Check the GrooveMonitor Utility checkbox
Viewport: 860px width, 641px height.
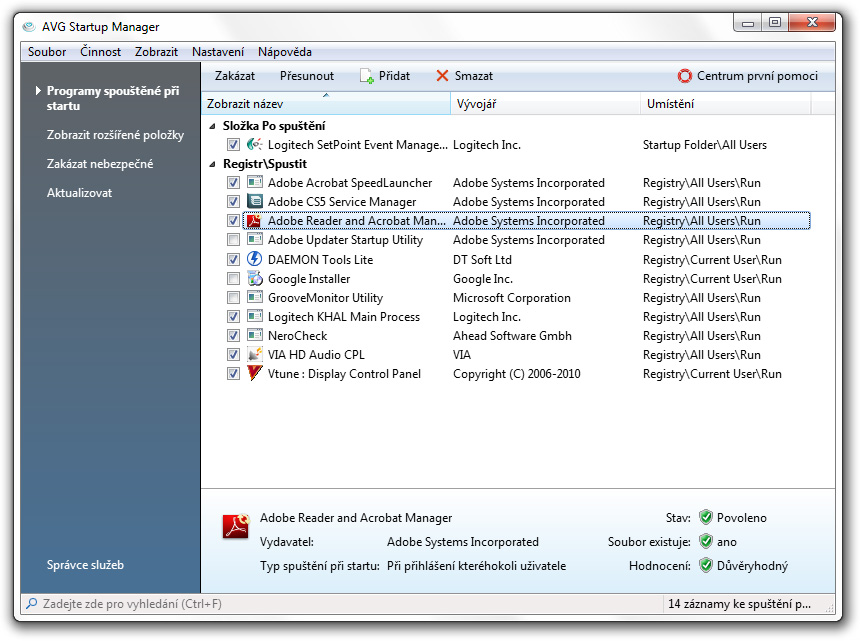233,298
